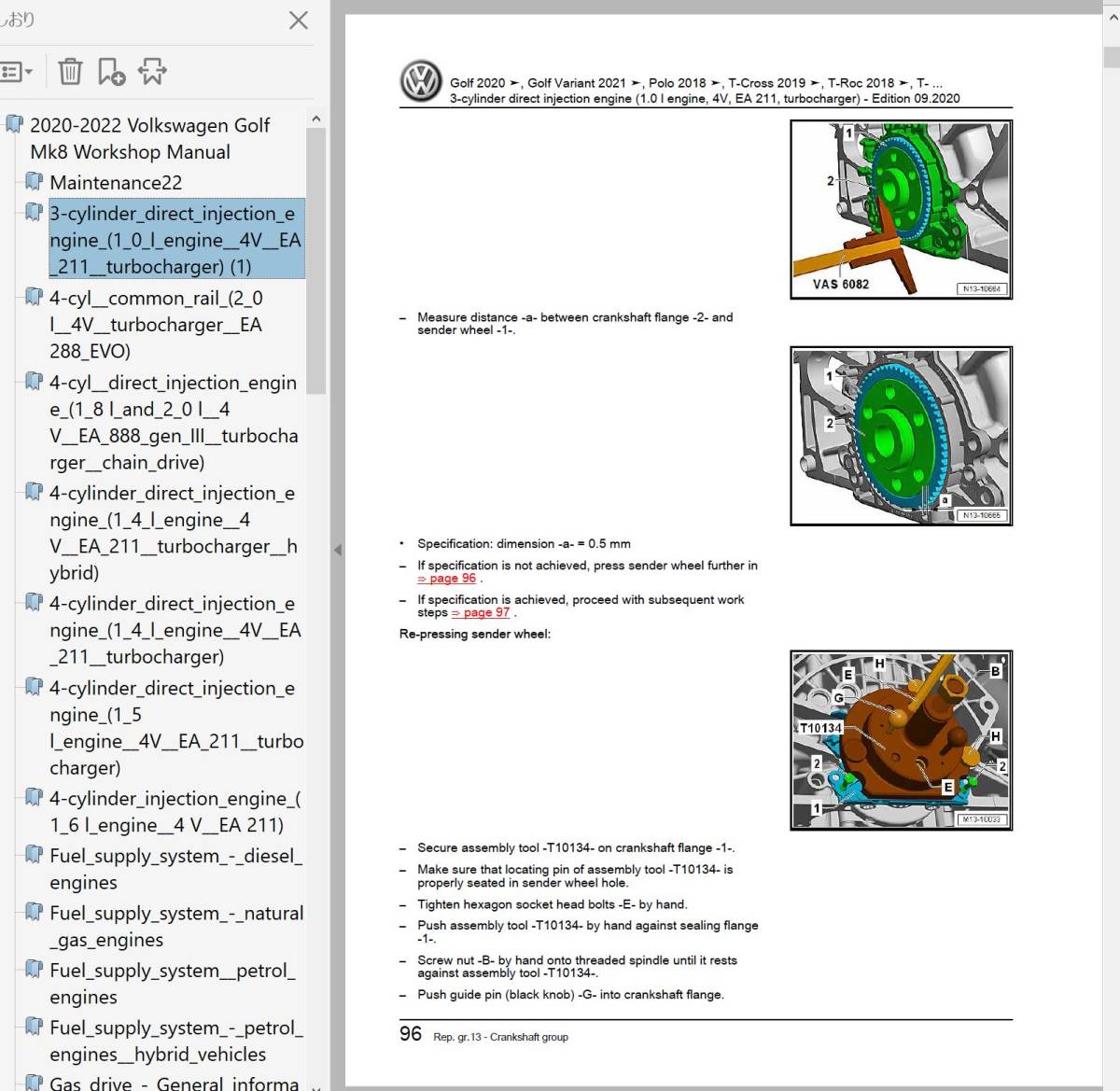This screenshot has width=1120, height=1091.
Task: Open the 4-cyl common rail 2.0 bookmark
Action: coord(156,325)
